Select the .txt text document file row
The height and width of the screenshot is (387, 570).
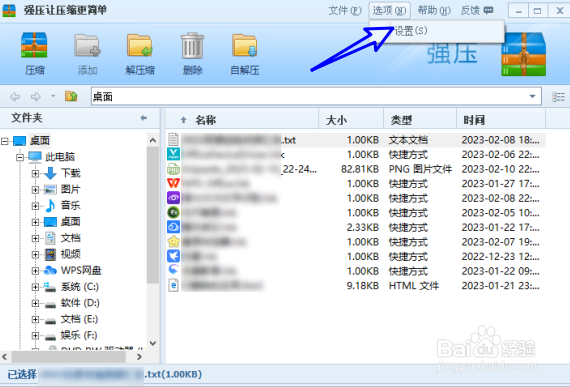356,140
